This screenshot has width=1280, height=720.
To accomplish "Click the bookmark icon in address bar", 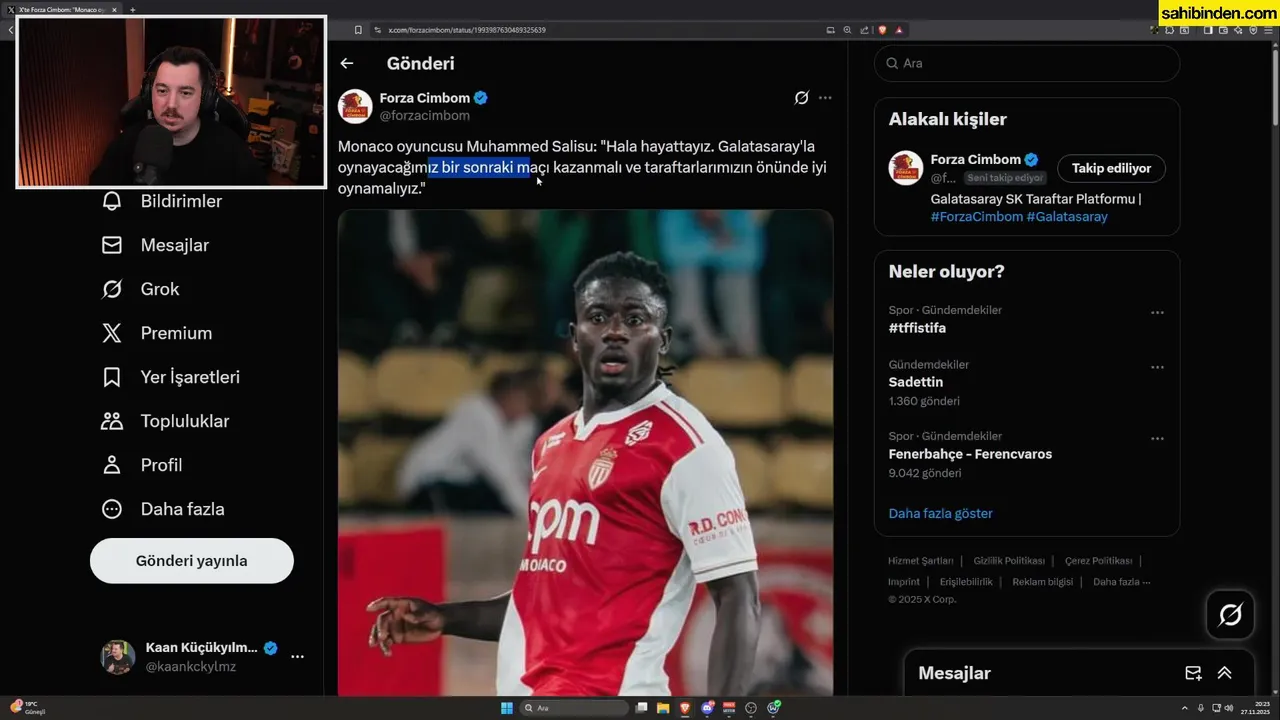I will (x=358, y=30).
